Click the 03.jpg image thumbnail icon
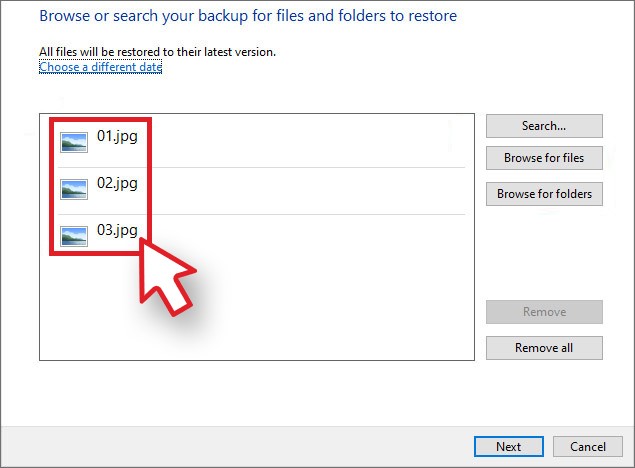 (74, 236)
